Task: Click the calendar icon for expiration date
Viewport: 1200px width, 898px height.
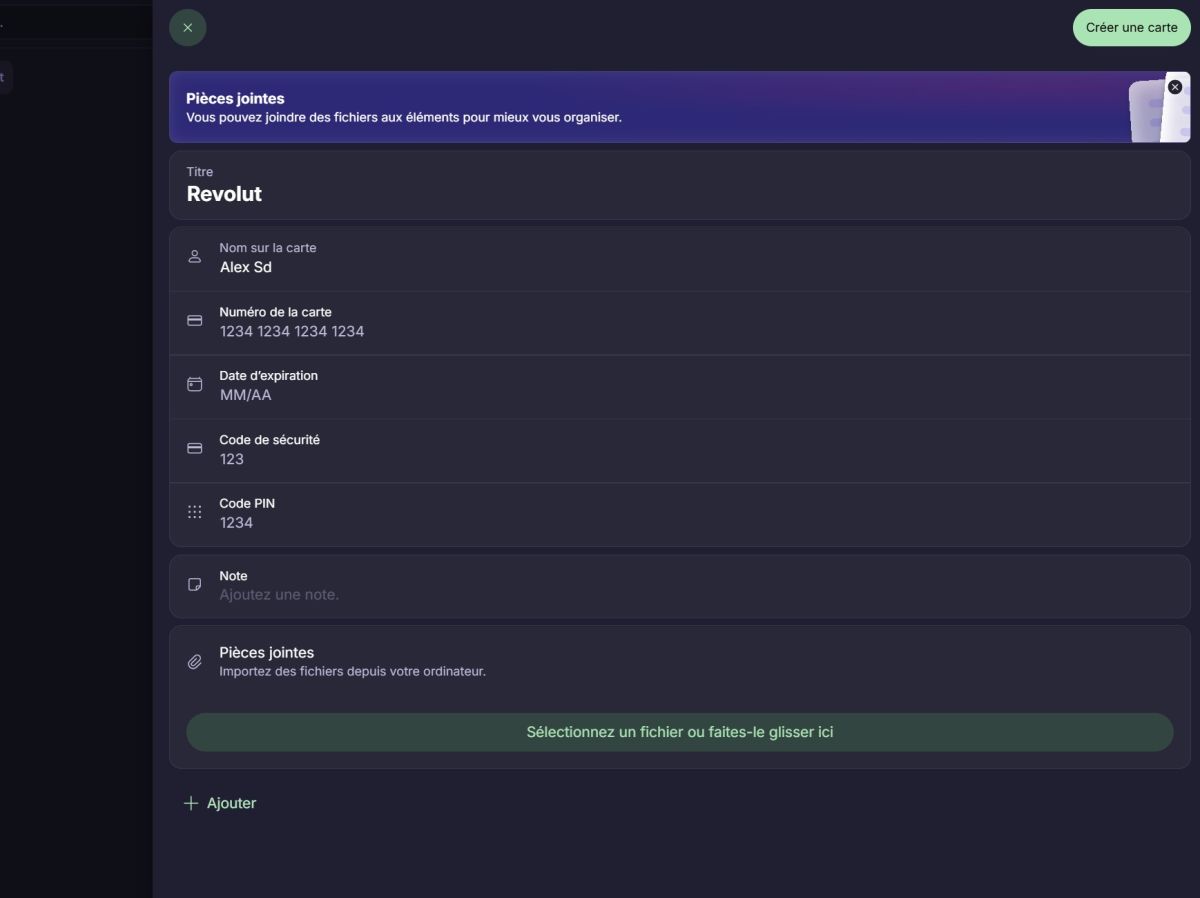Action: tap(195, 385)
